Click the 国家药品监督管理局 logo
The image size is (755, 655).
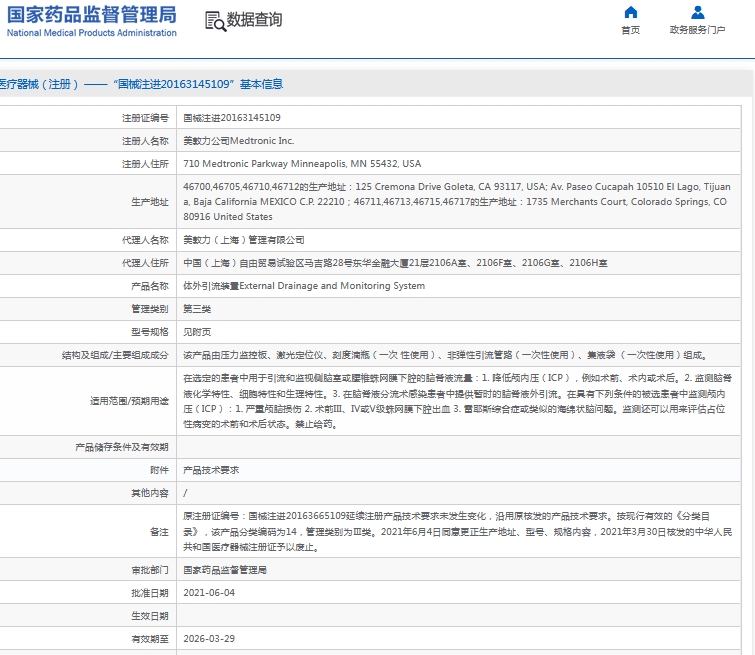point(91,15)
